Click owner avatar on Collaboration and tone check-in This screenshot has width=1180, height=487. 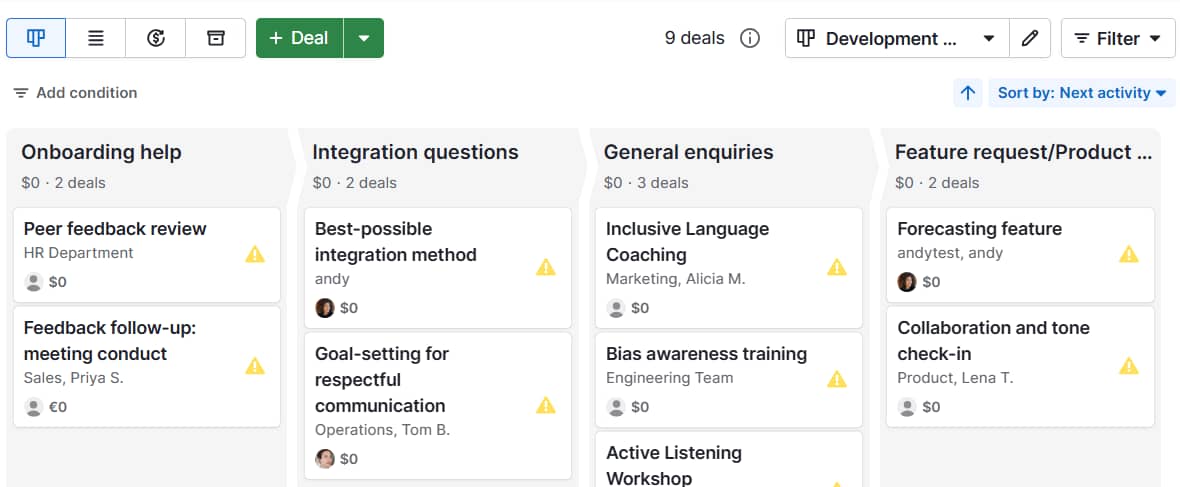click(x=907, y=407)
